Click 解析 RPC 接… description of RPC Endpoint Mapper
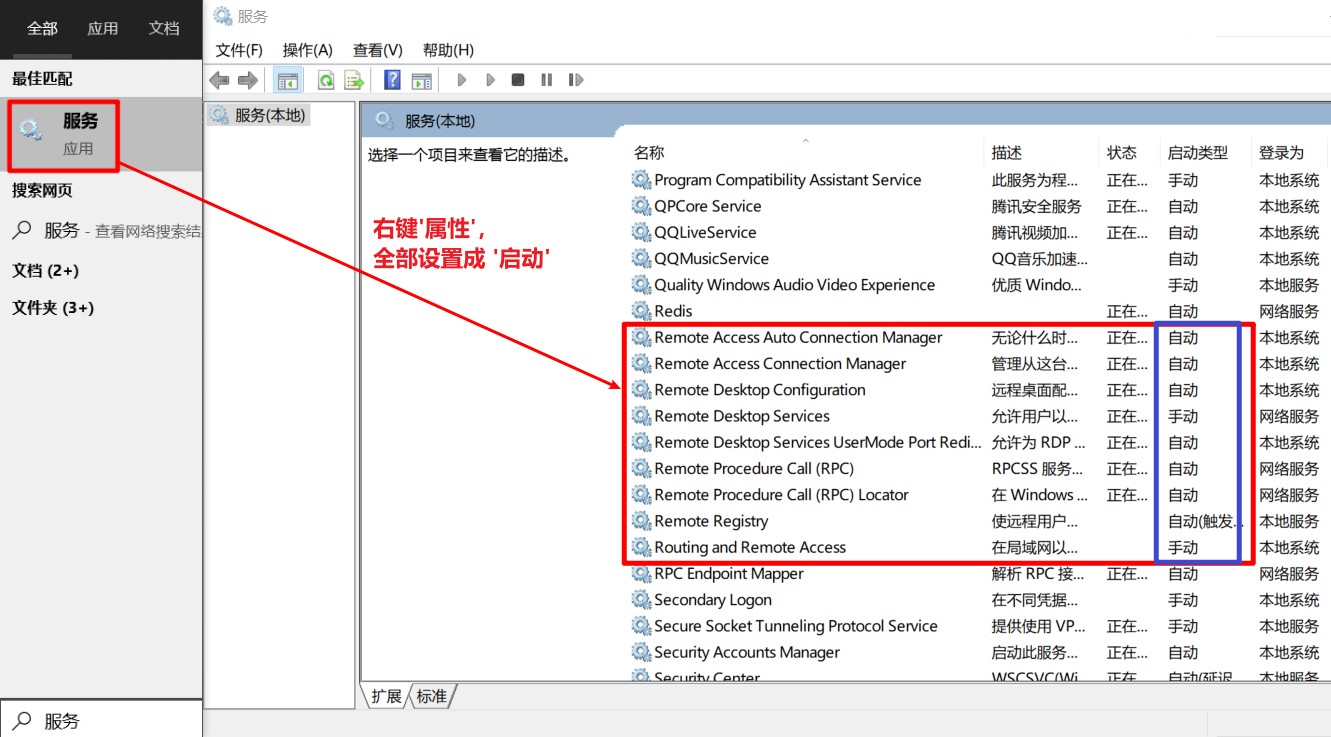This screenshot has width=1331, height=737. coord(1037,574)
